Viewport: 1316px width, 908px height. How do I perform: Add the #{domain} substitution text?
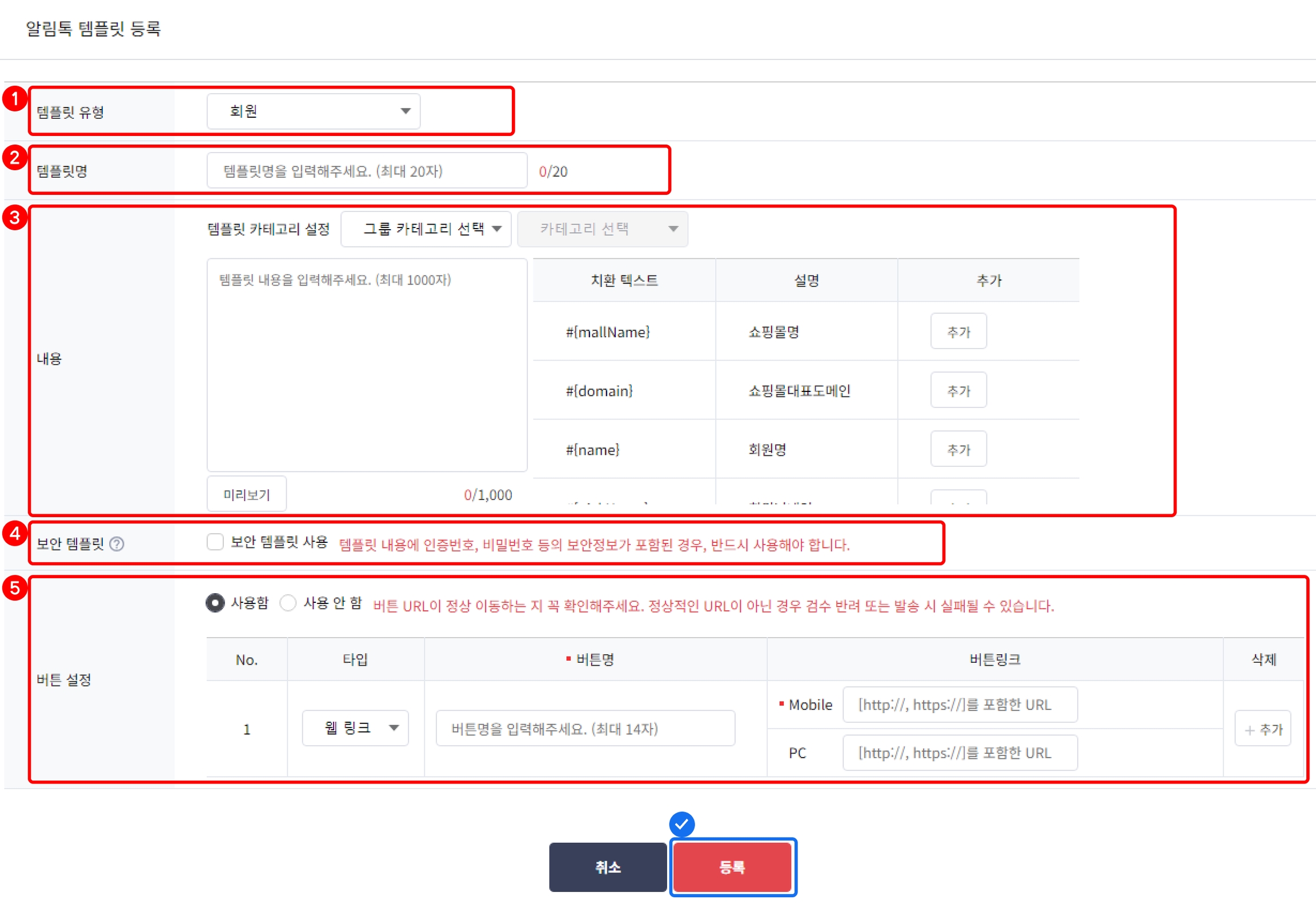click(958, 390)
